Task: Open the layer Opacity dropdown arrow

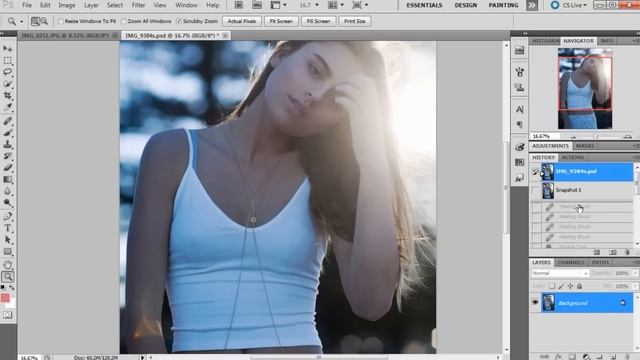Action: pos(635,273)
